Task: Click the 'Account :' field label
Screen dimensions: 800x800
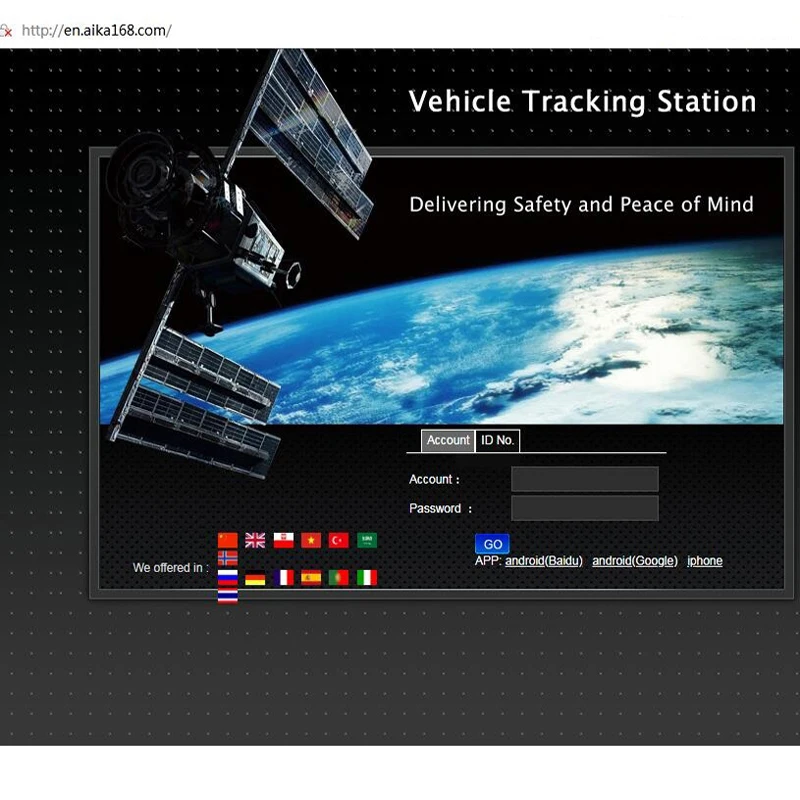Action: (x=434, y=480)
